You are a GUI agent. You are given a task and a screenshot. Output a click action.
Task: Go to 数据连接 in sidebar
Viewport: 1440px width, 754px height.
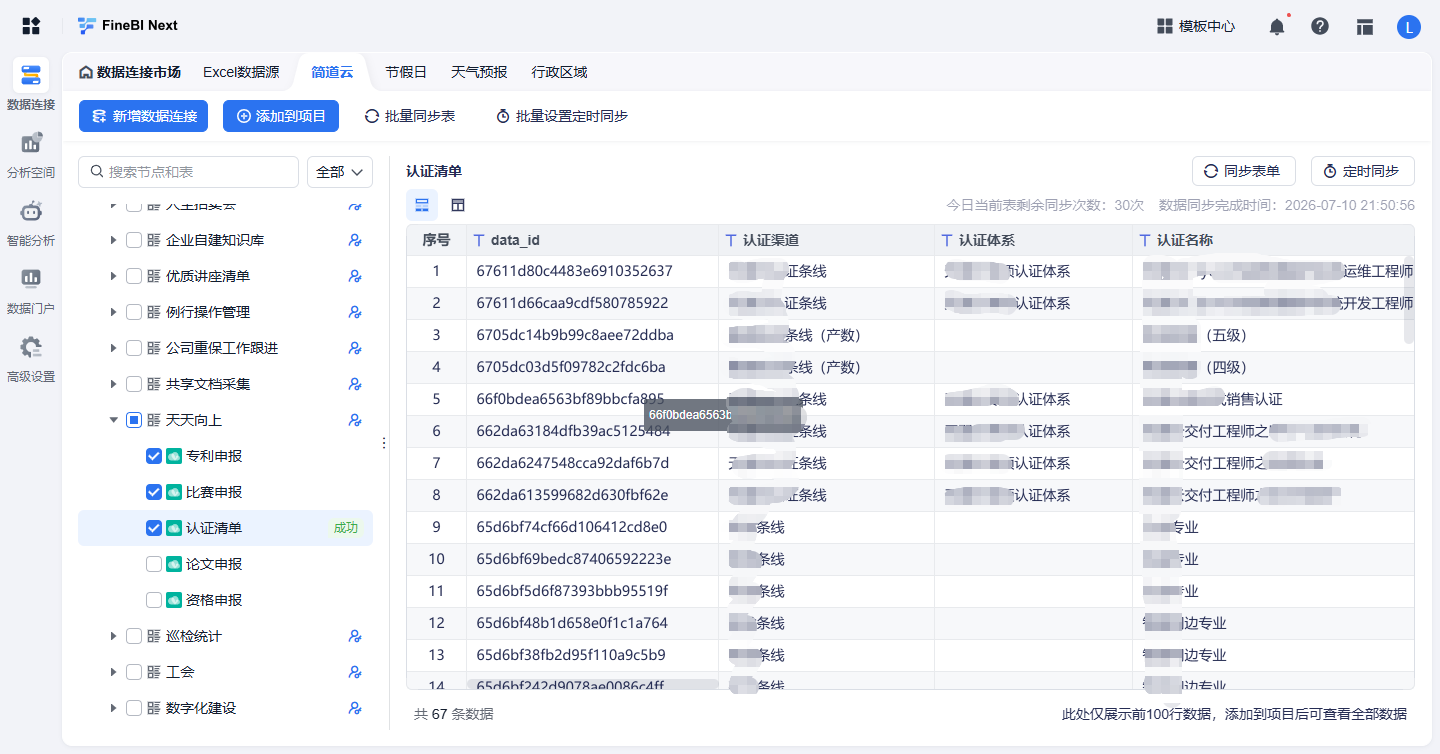click(31, 85)
